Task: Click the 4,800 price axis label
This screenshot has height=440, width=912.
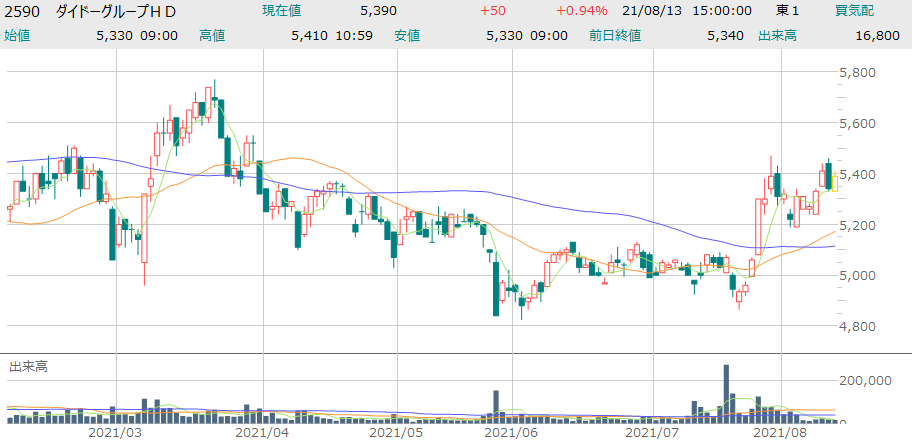Action: click(858, 327)
